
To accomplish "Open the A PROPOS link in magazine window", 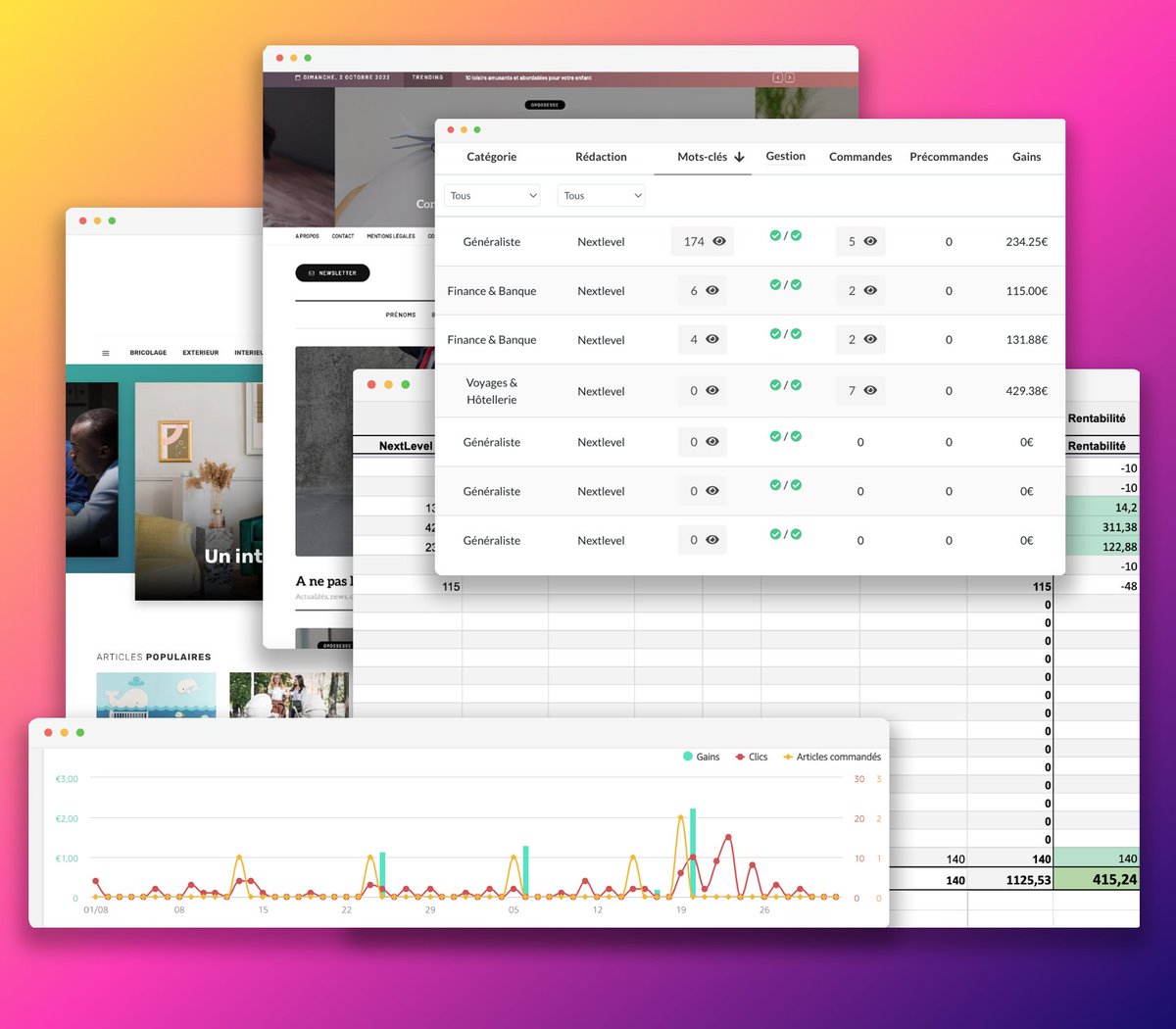I will tap(308, 236).
